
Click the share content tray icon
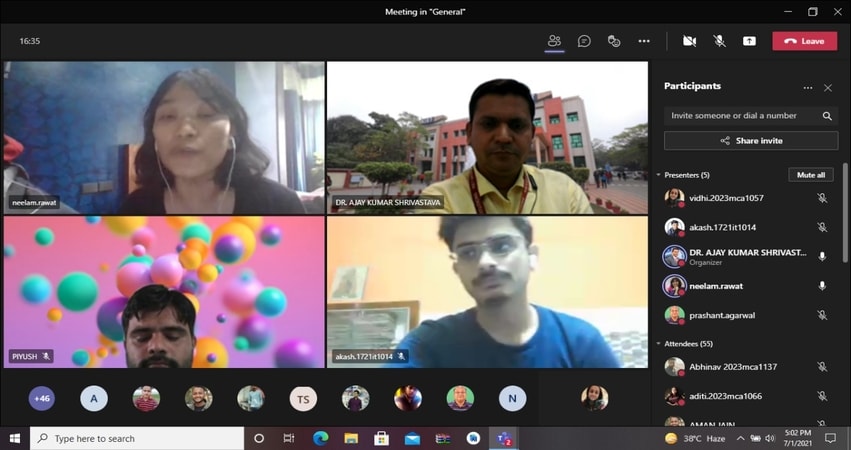point(749,41)
